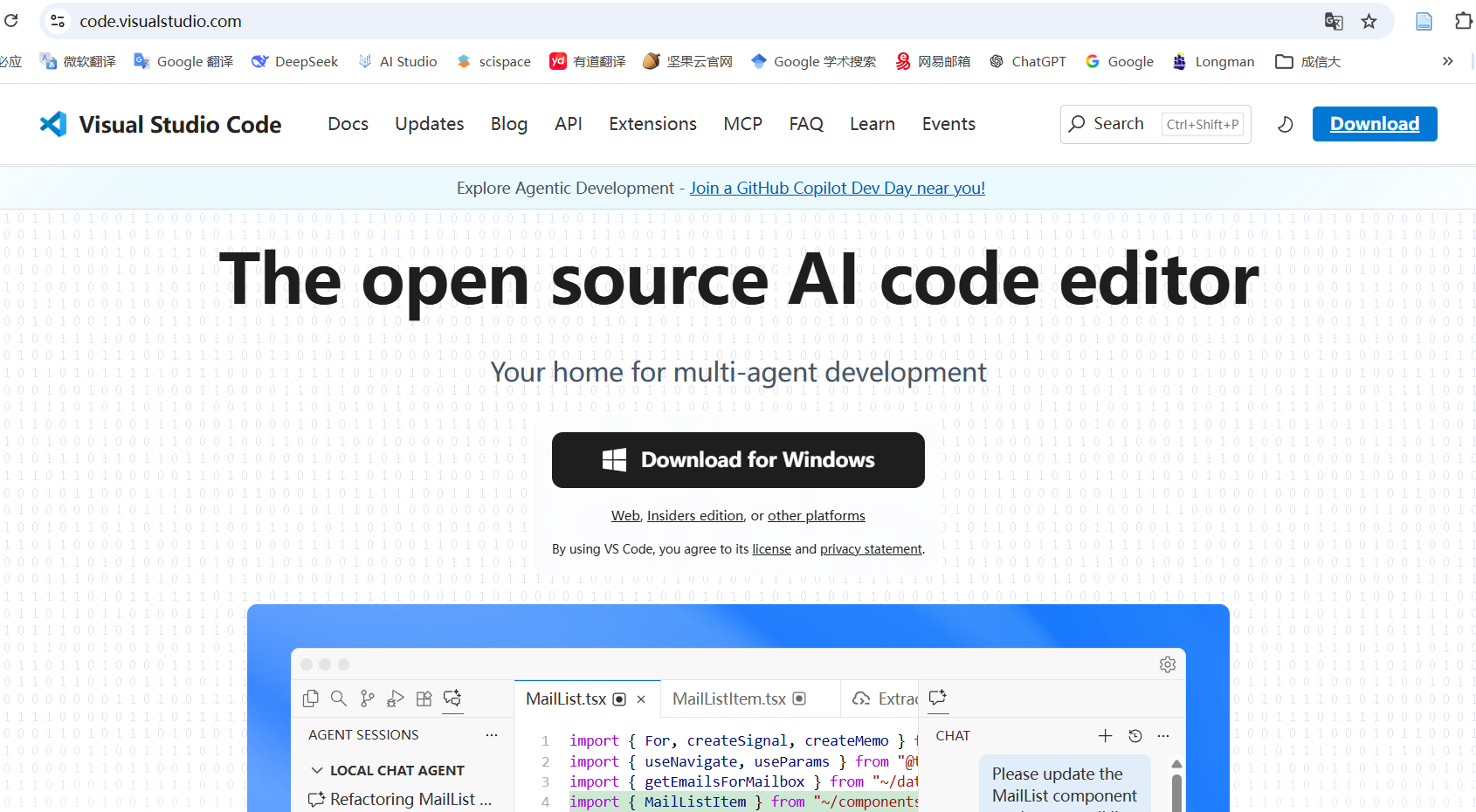Follow Join a GitHub Copilot Dev Day link
This screenshot has width=1476, height=812.
click(x=838, y=188)
